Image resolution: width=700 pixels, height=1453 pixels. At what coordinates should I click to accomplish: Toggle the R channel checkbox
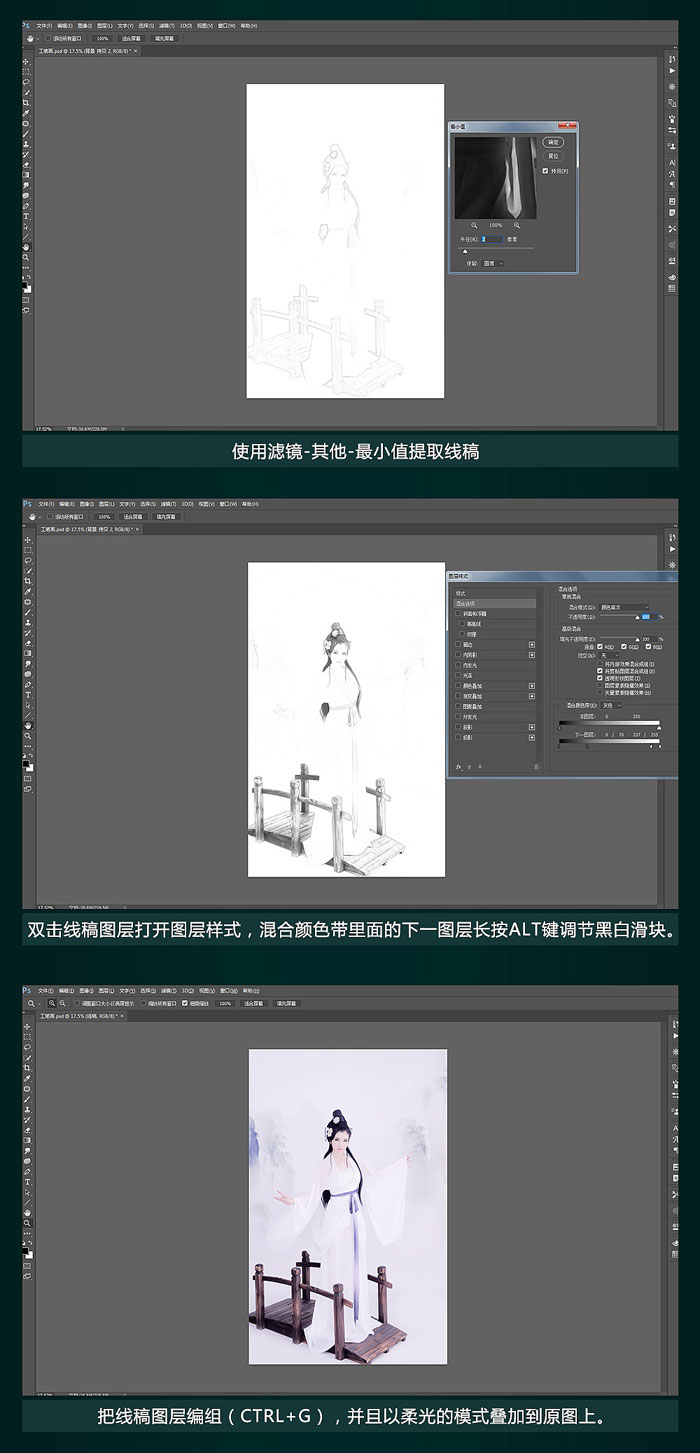point(600,647)
